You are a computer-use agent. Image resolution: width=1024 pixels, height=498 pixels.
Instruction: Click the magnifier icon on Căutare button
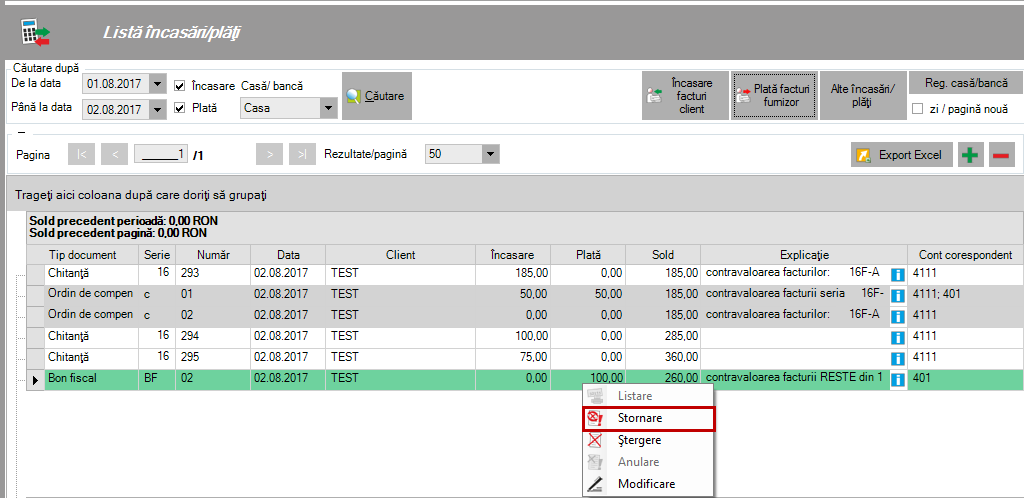click(353, 96)
